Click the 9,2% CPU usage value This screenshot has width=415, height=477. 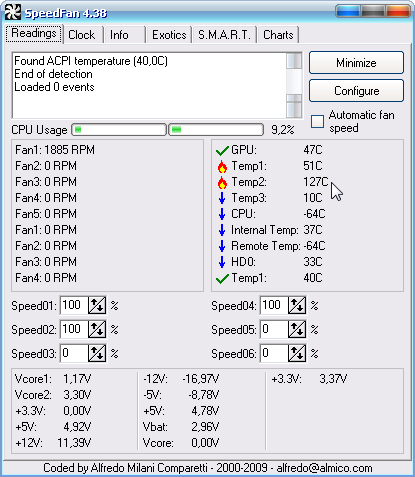[x=283, y=130]
